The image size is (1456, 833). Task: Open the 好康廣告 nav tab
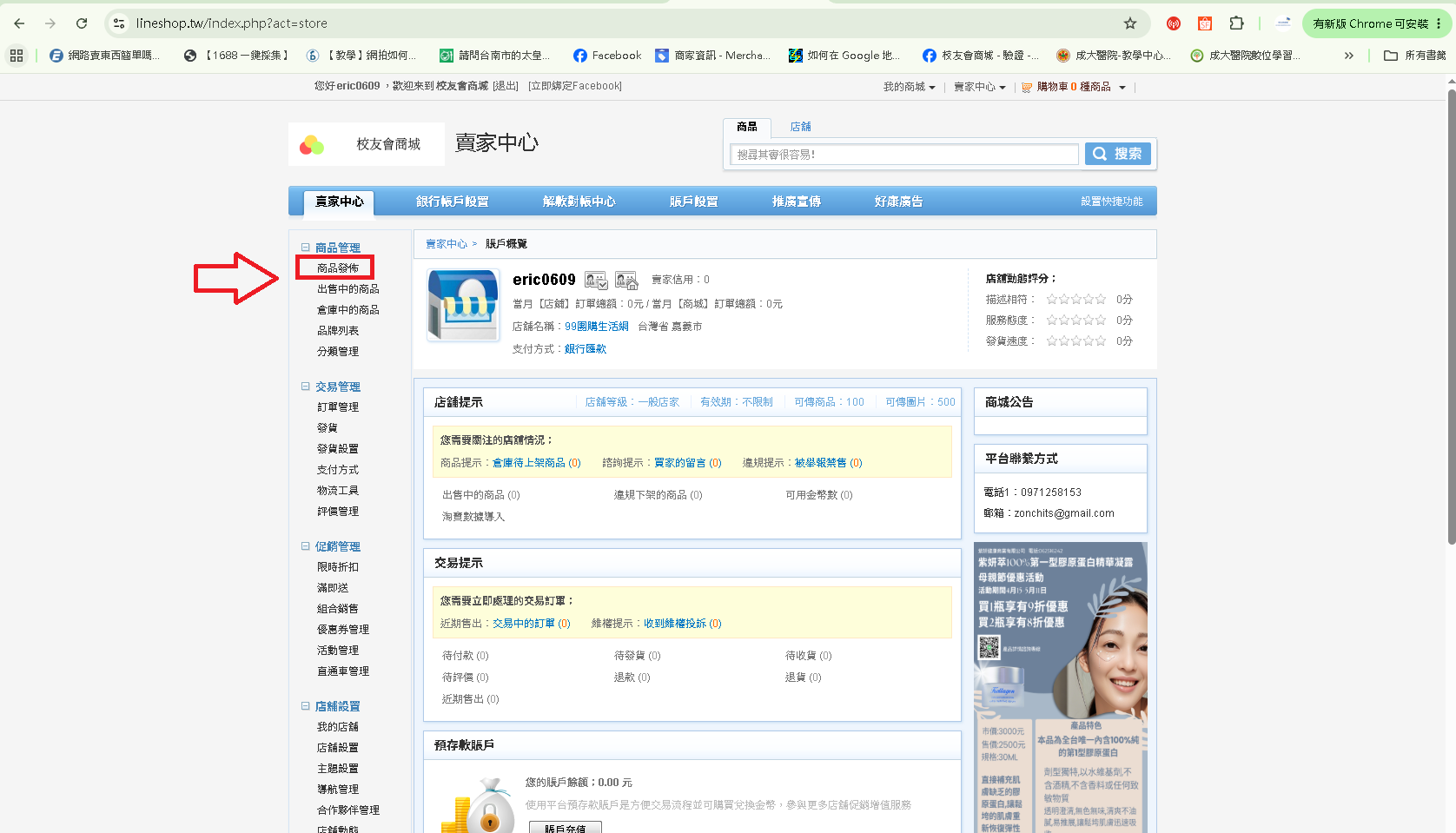coord(898,202)
